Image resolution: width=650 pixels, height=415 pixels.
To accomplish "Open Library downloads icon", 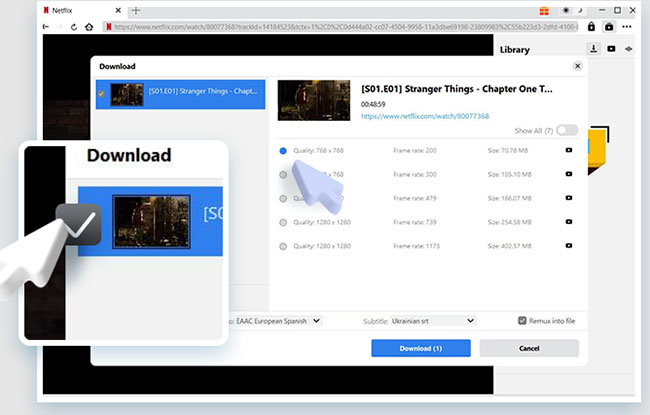I will 594,49.
